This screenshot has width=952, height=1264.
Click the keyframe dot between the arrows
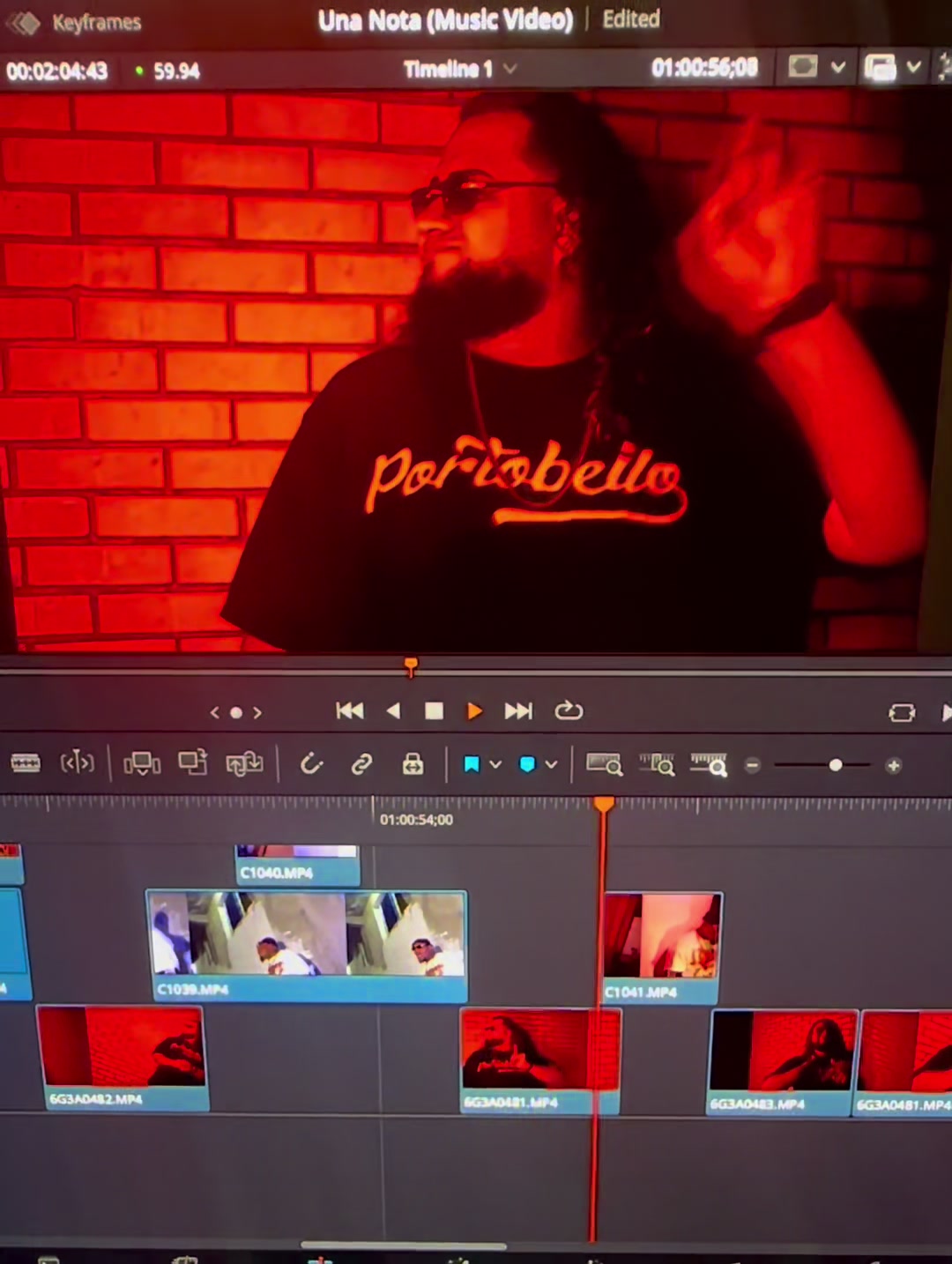coord(236,712)
